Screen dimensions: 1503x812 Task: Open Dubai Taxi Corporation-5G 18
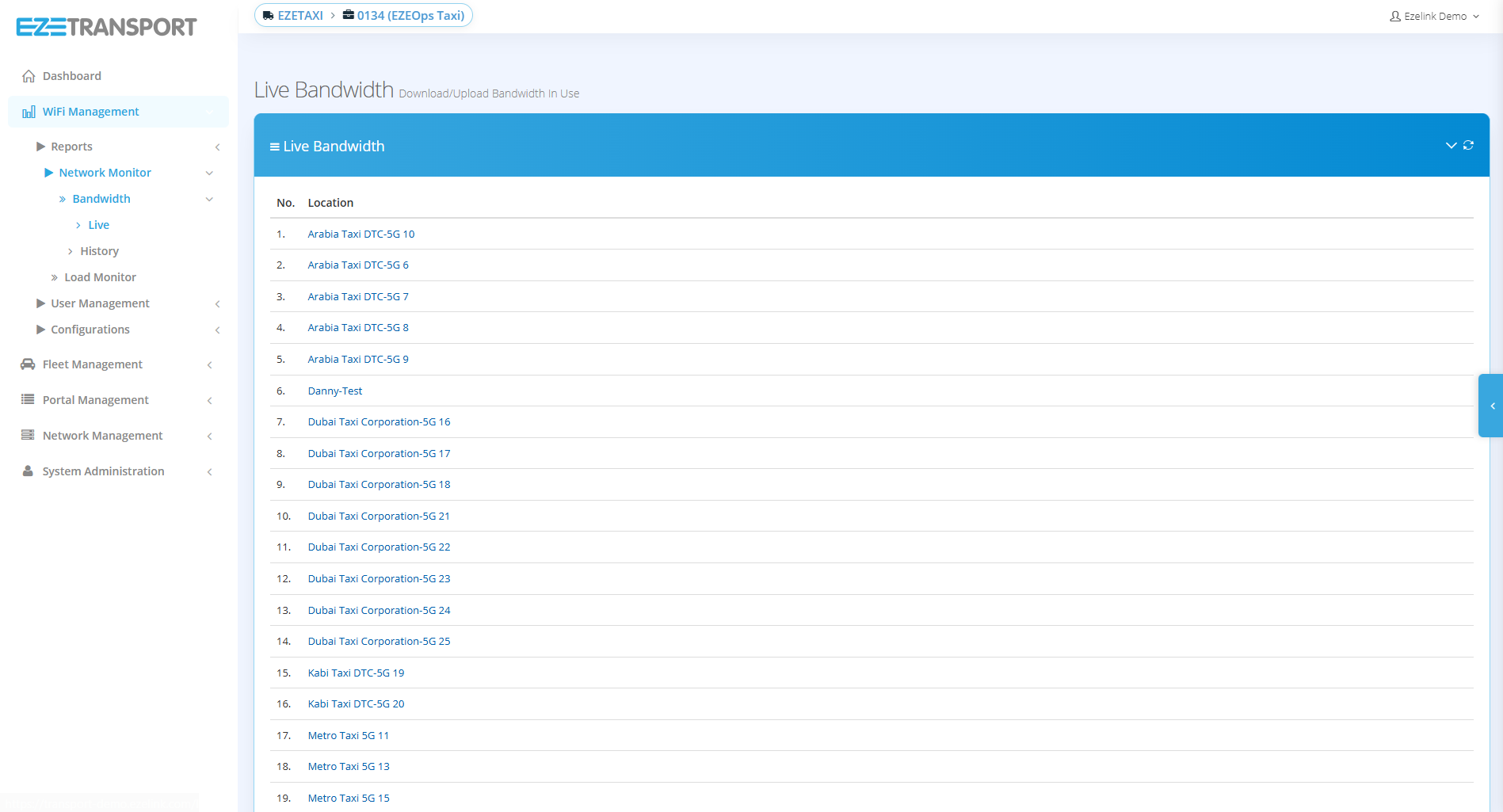pyautogui.click(x=379, y=484)
